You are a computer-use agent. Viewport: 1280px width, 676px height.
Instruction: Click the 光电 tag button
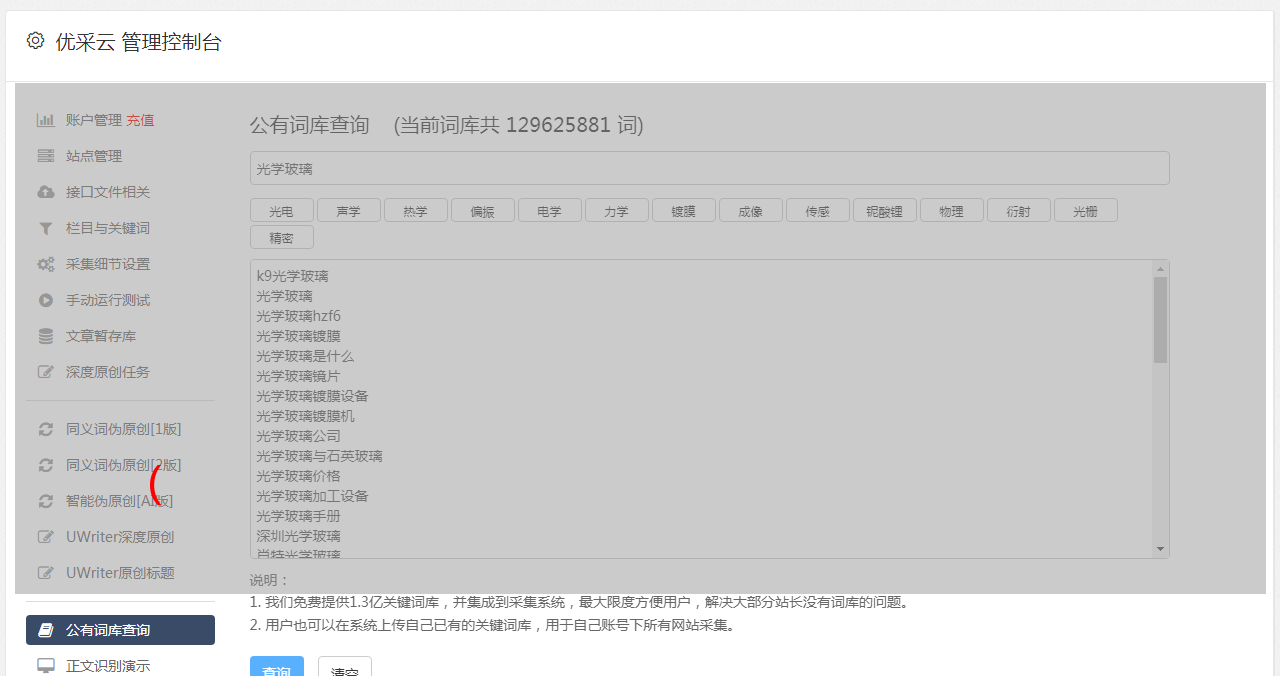[x=282, y=210]
